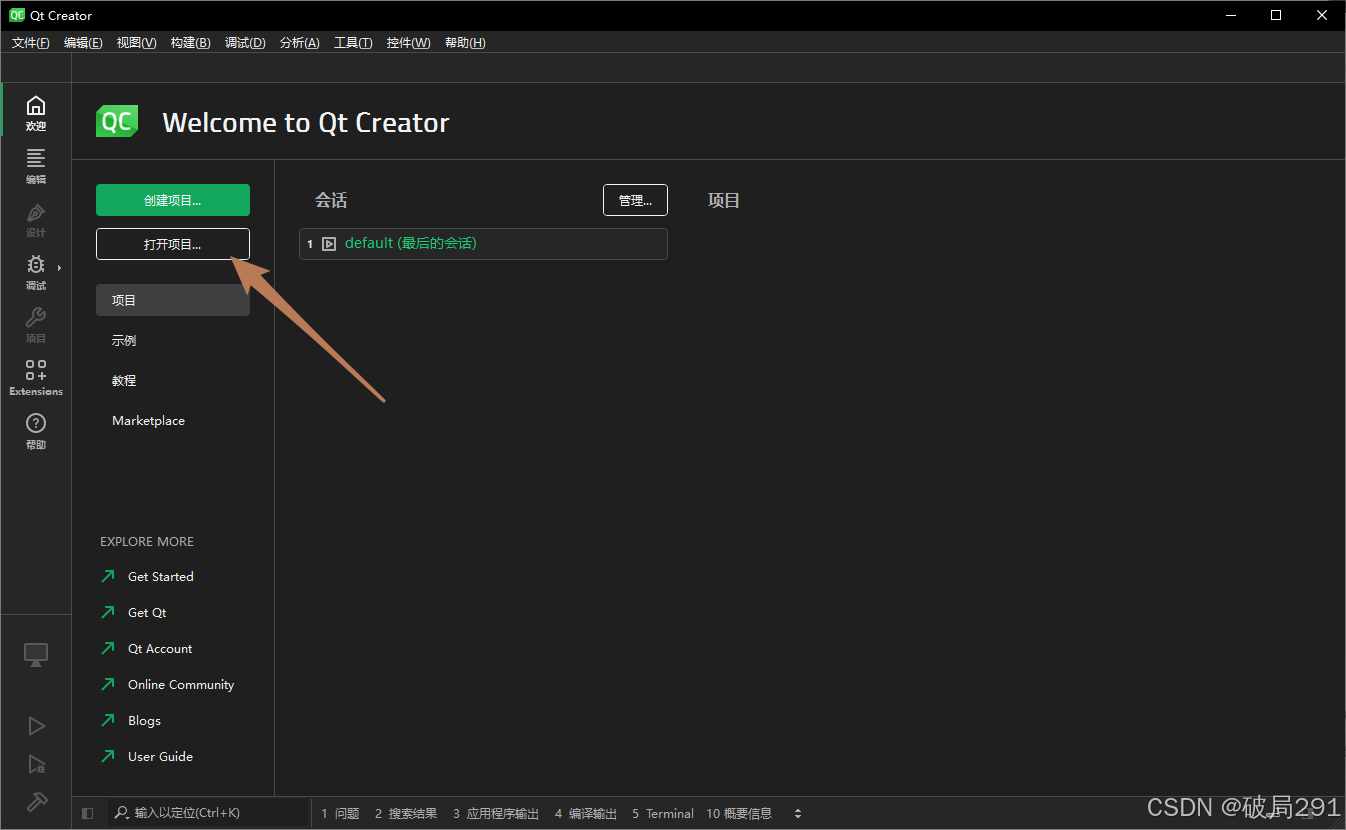This screenshot has width=1346, height=830.
Task: Select the 示例 (Examples) tab
Action: pyautogui.click(x=173, y=340)
